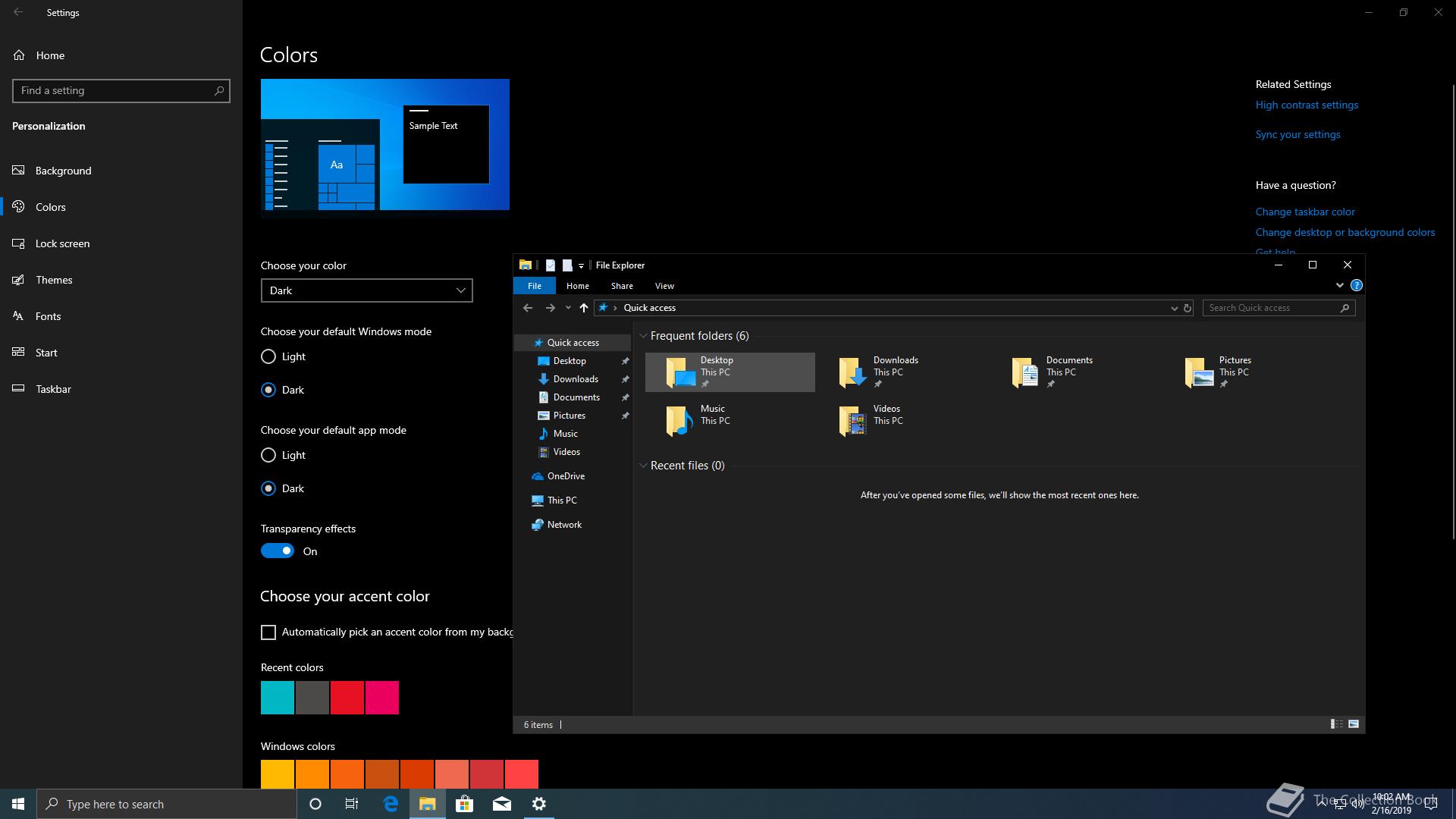Open Choose your color dropdown
This screenshot has width=1456, height=819.
pos(366,290)
